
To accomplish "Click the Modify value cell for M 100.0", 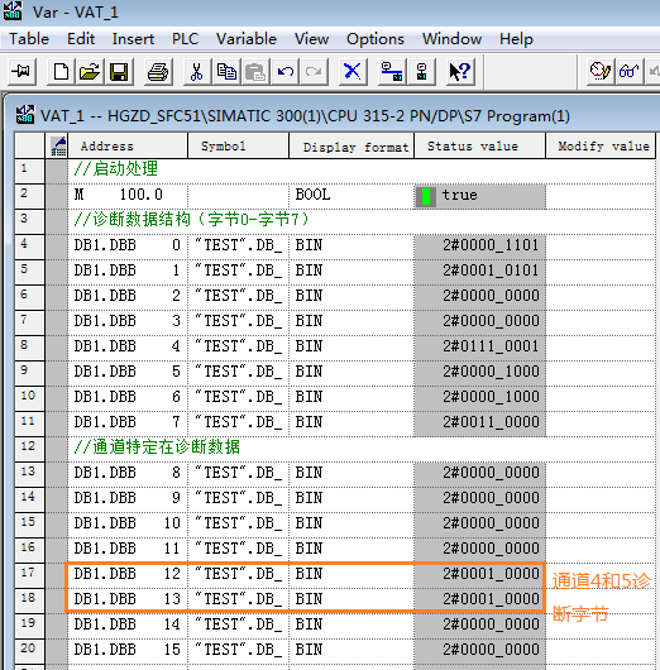I will (x=600, y=196).
